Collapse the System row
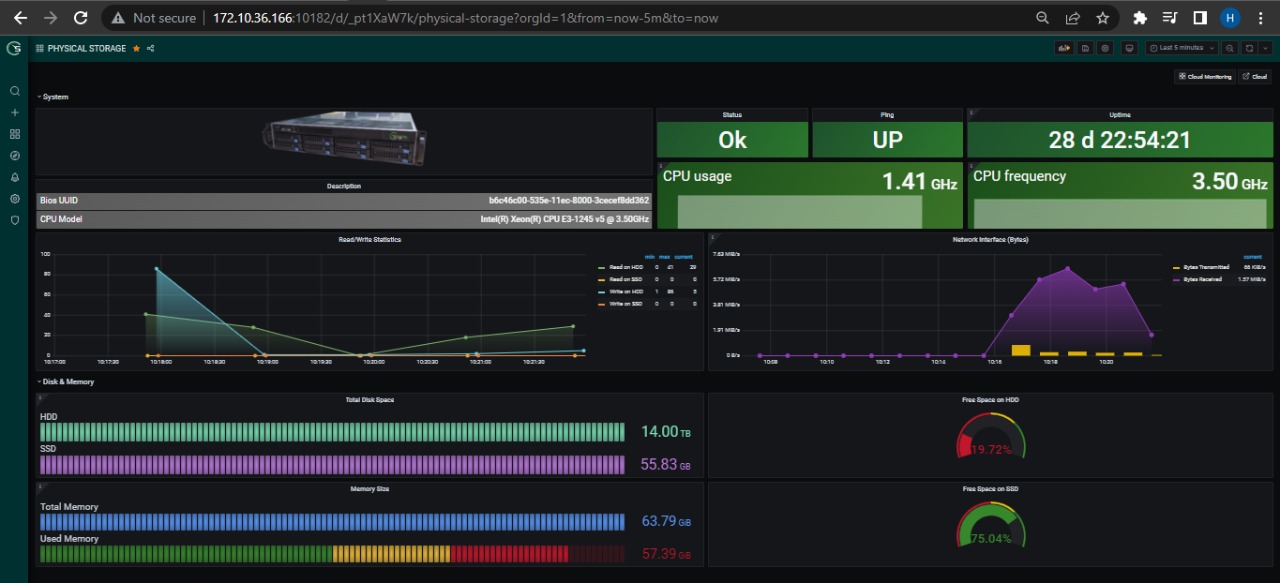Screen dimensions: 1280x583 click(54, 97)
